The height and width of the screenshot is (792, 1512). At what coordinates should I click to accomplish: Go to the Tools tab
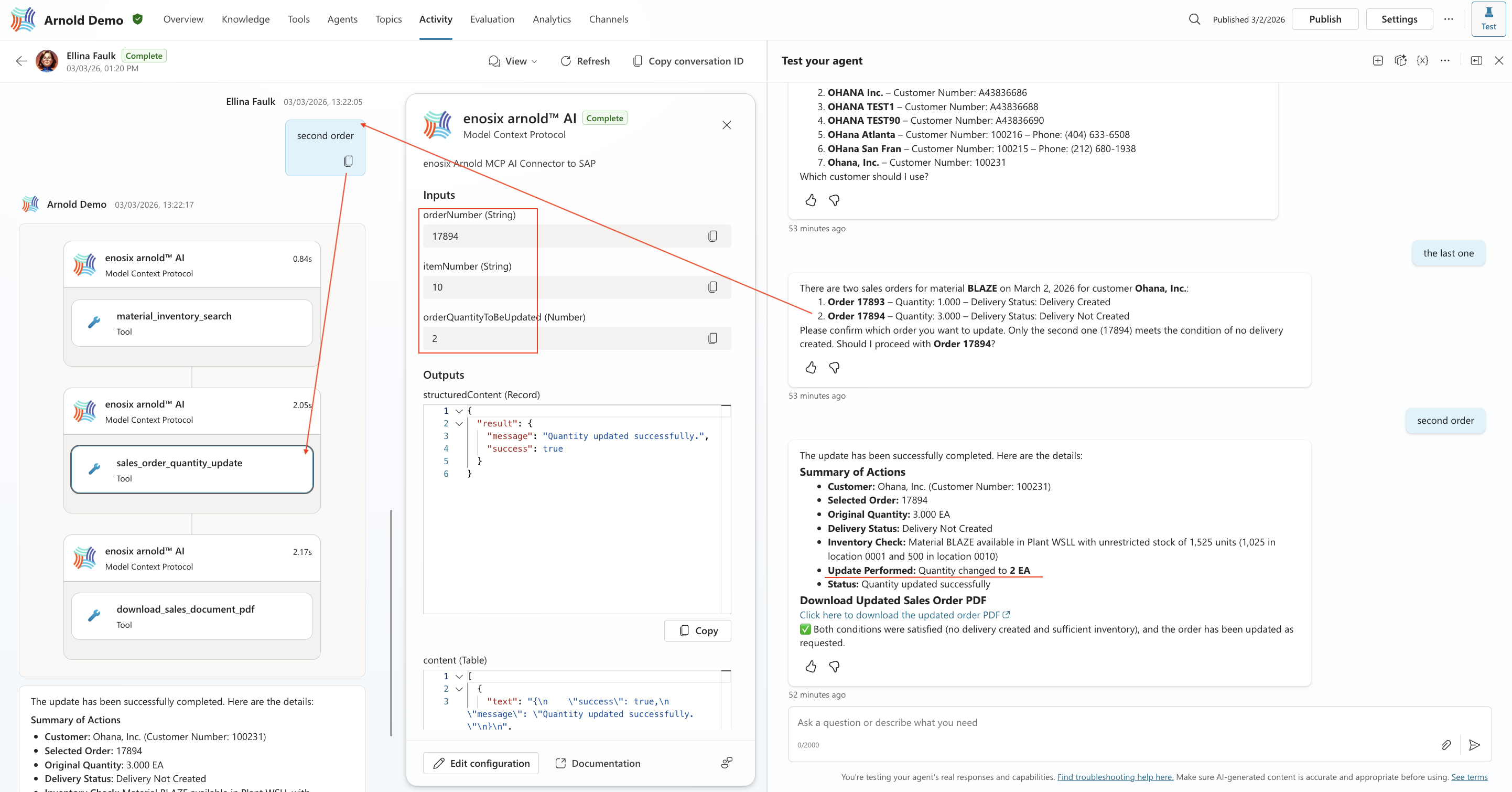(x=298, y=19)
